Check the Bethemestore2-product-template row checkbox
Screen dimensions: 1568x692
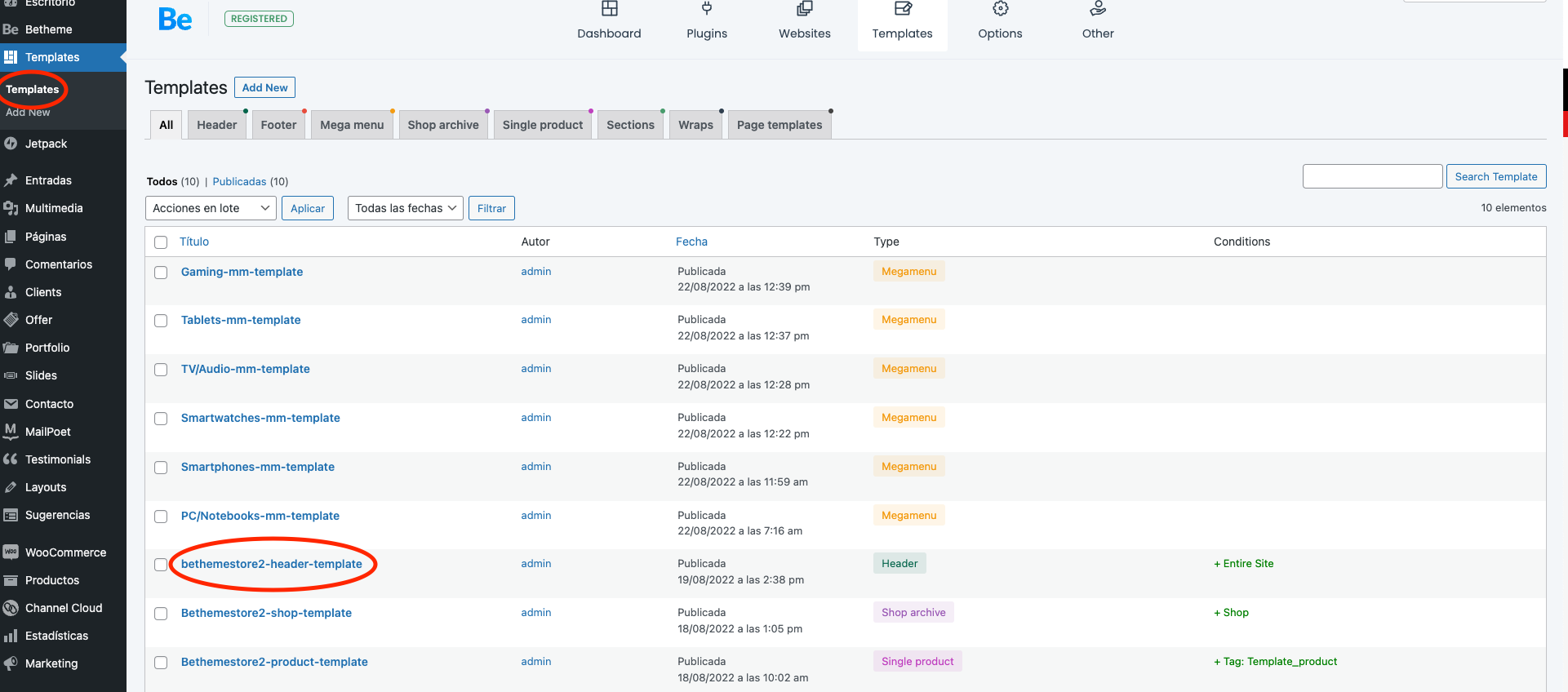click(x=161, y=663)
